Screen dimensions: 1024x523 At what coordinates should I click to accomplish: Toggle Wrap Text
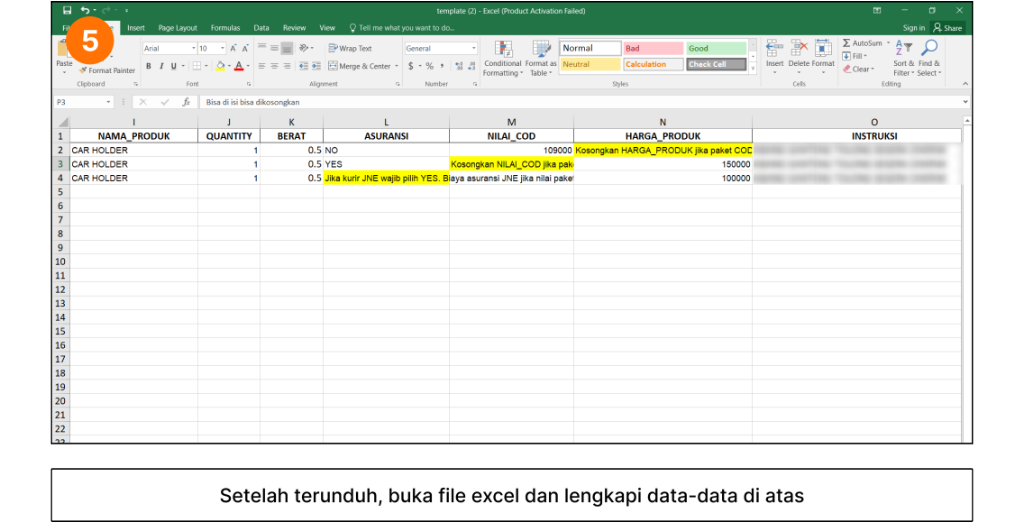tap(349, 48)
